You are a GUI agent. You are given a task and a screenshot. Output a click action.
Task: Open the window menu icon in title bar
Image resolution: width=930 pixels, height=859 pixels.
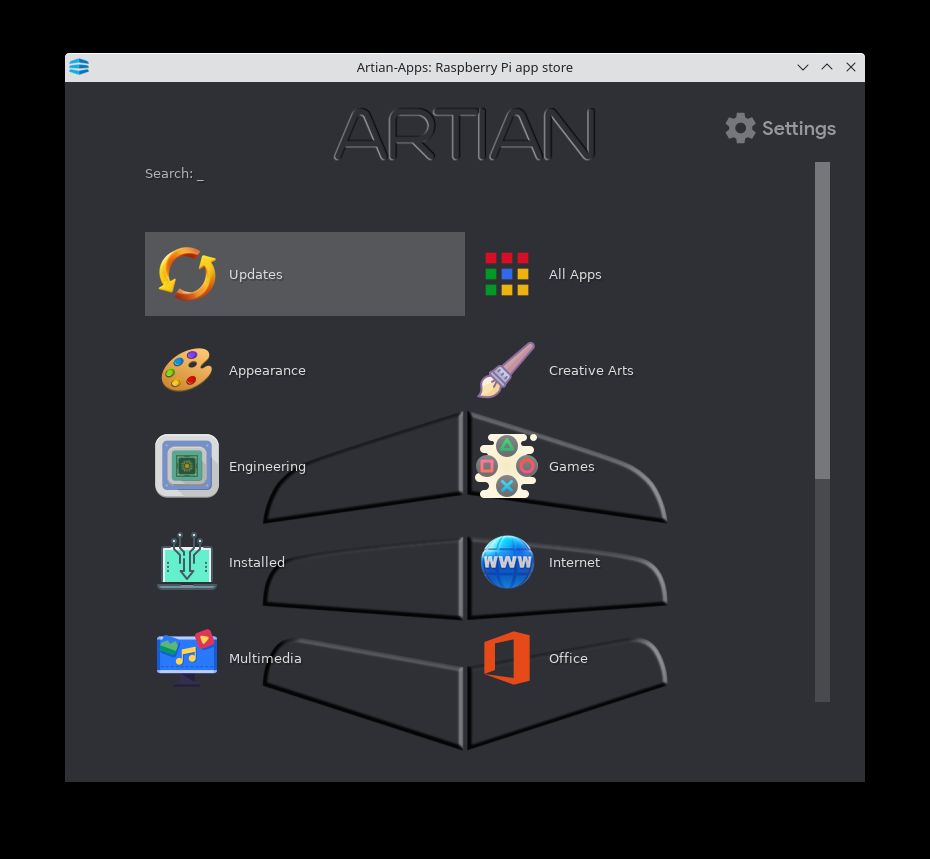[79, 67]
